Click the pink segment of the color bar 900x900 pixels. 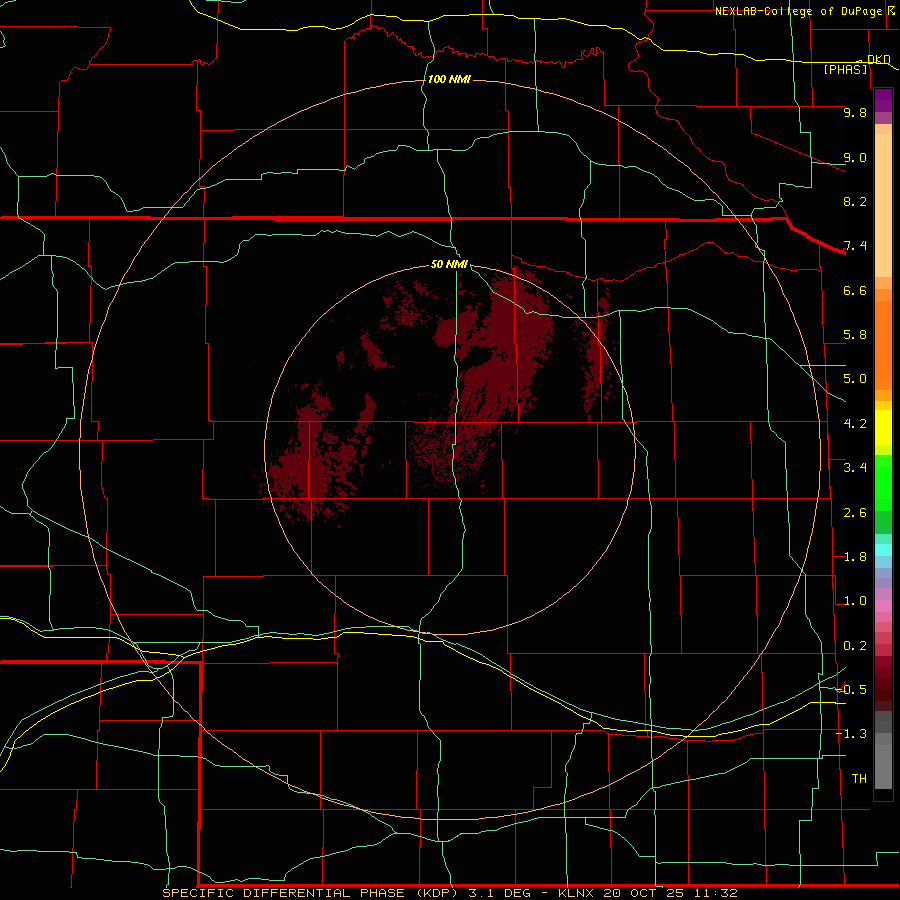coord(883,606)
